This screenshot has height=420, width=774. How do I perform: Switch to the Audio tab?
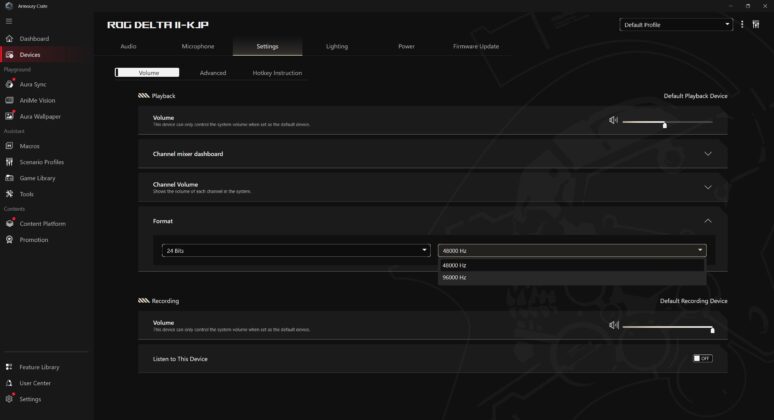pyautogui.click(x=128, y=46)
